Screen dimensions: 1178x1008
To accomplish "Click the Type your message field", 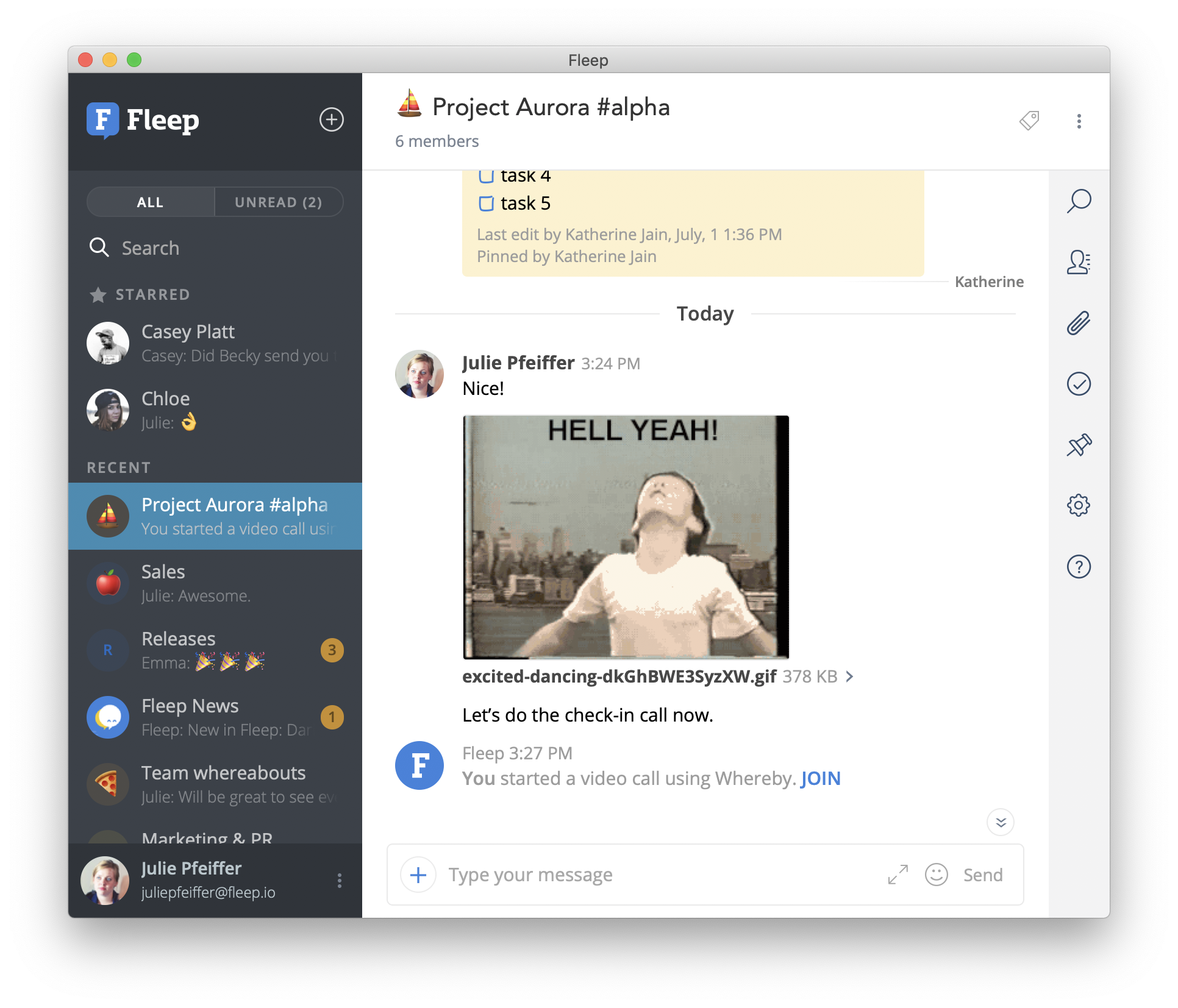I will [x=662, y=875].
